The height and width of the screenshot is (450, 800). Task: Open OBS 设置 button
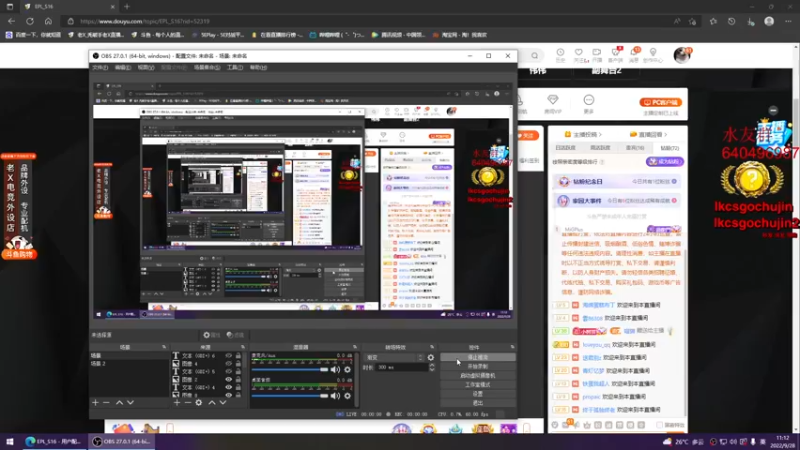478,394
